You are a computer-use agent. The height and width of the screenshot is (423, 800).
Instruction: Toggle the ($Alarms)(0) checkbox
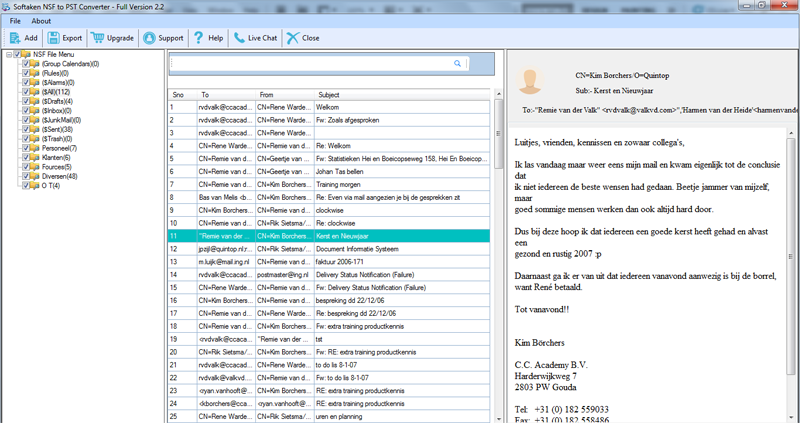(x=26, y=82)
